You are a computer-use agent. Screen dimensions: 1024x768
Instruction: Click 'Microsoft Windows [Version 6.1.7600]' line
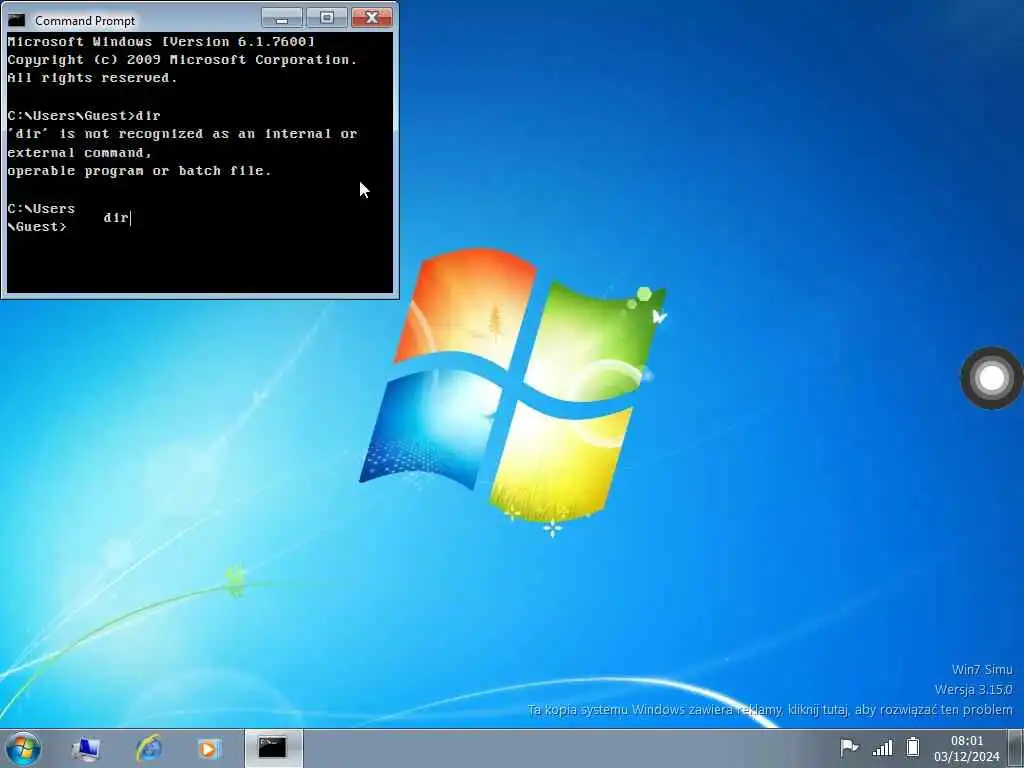coord(161,42)
